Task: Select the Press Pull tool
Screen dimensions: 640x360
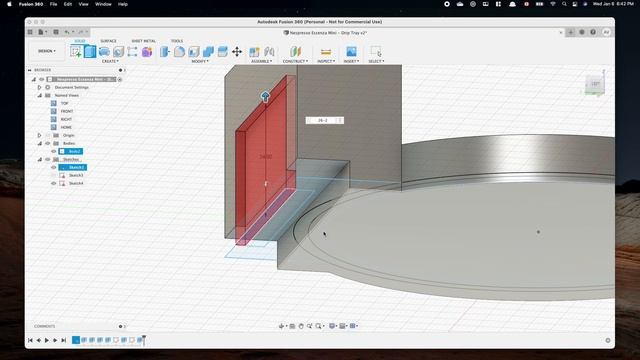Action: tap(165, 52)
